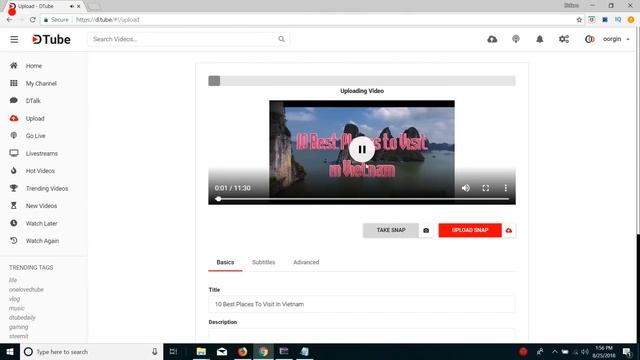
Task: Select the music trending tag
Action: [x=17, y=308]
